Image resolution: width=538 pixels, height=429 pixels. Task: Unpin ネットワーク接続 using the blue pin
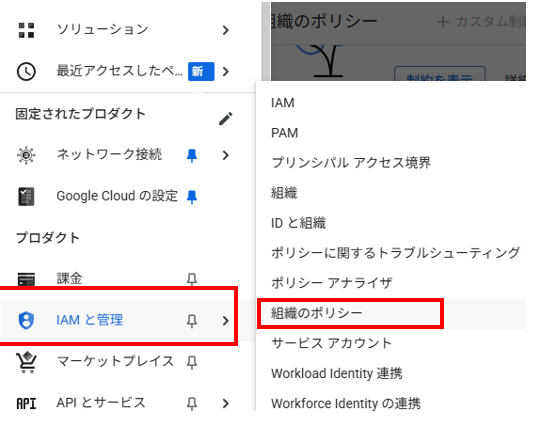click(192, 155)
